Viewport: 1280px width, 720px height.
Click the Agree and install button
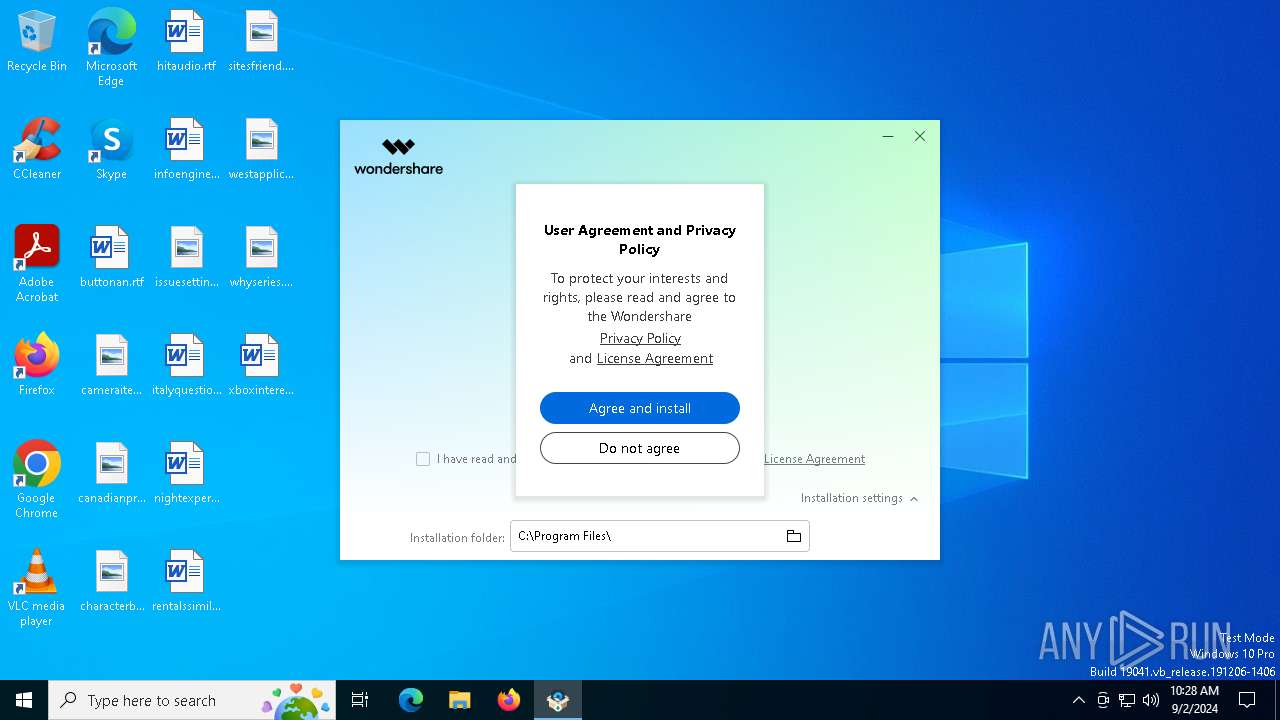click(x=640, y=408)
